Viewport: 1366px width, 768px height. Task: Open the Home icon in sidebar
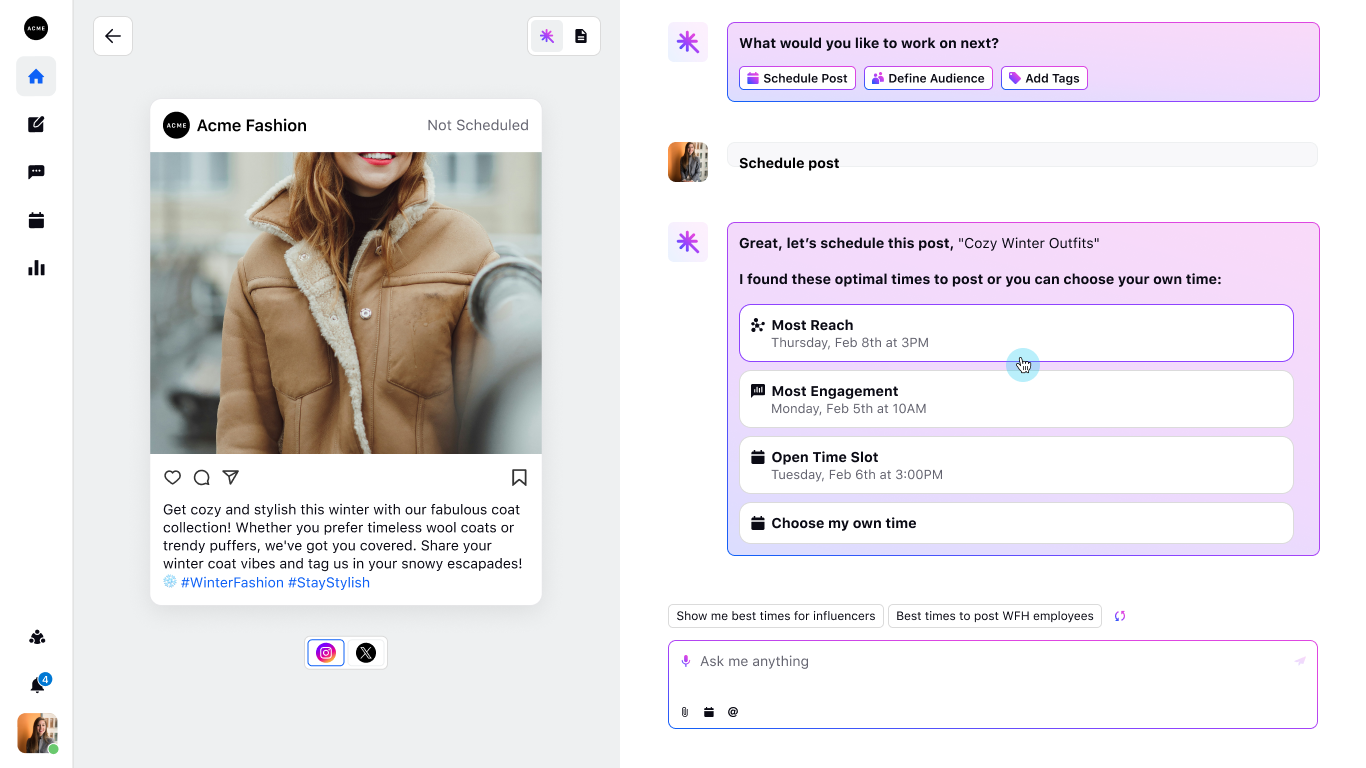coord(36,77)
